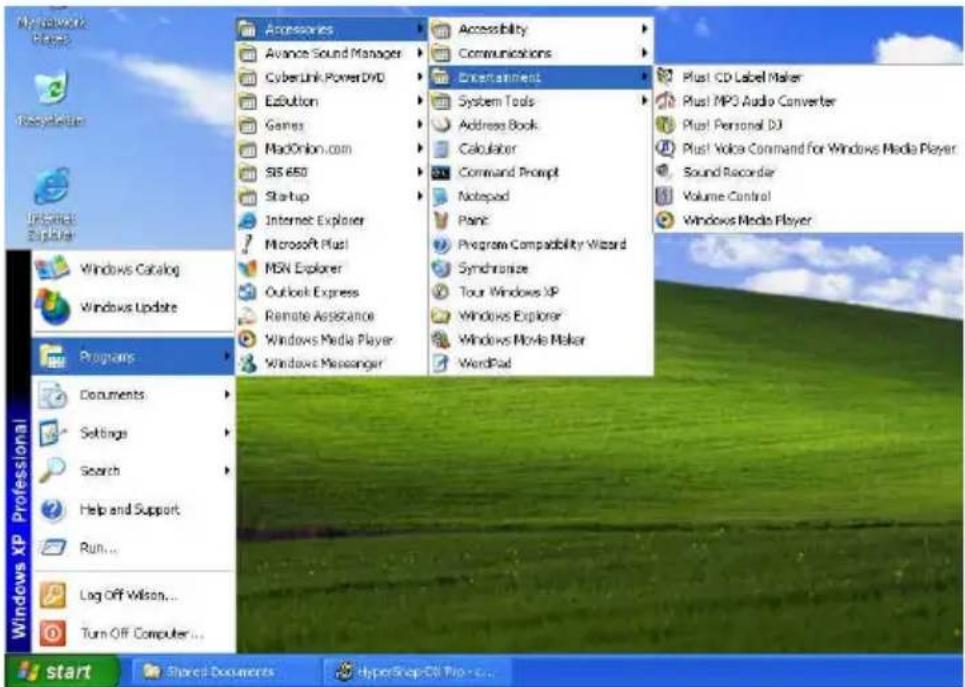The width and height of the screenshot is (965, 687).
Task: Click the start button
Action: coord(62,671)
